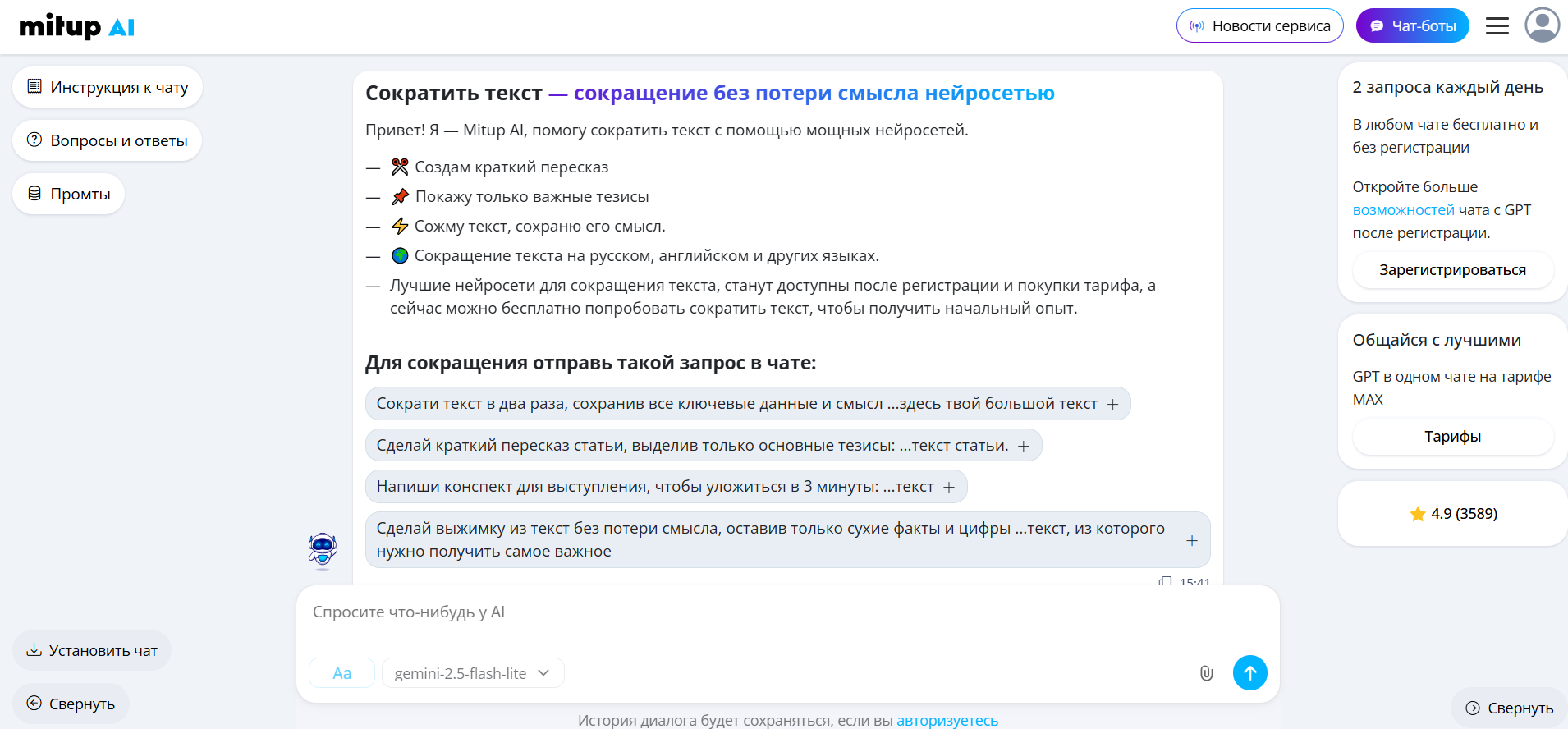Click the Зарегистрироваться button
This screenshot has height=729, width=1568.
(1452, 270)
